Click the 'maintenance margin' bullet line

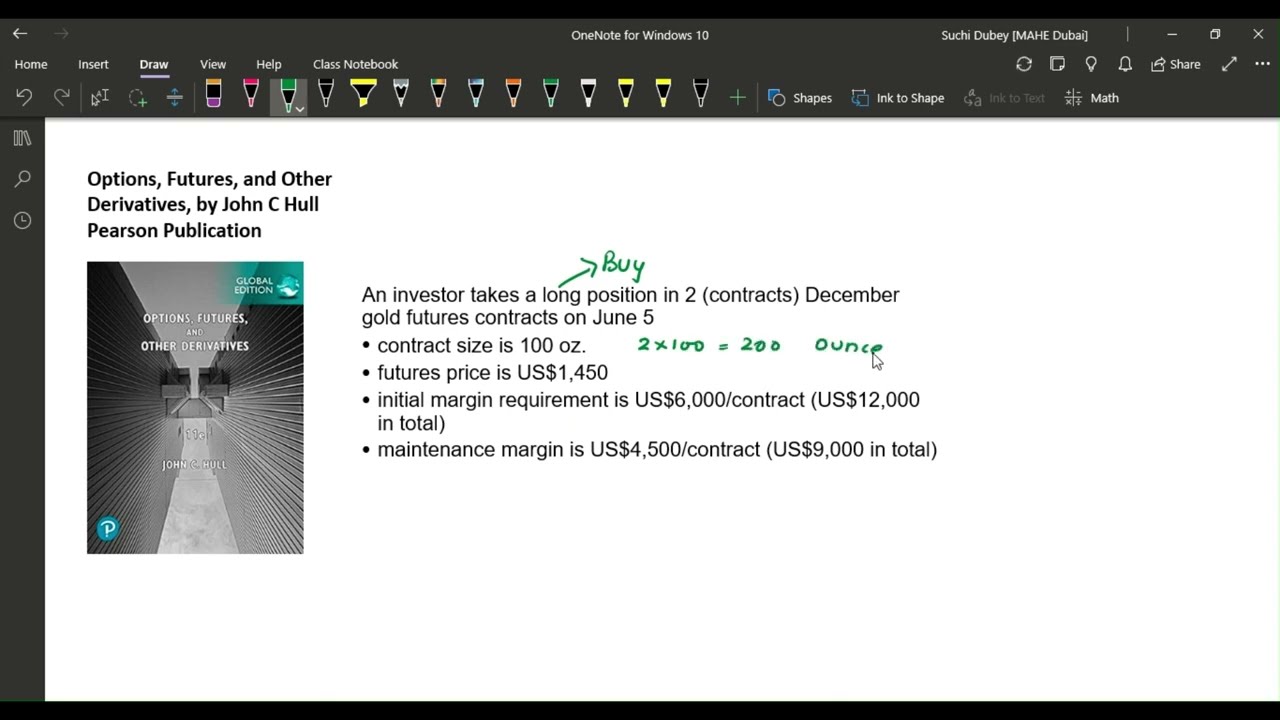tap(649, 449)
